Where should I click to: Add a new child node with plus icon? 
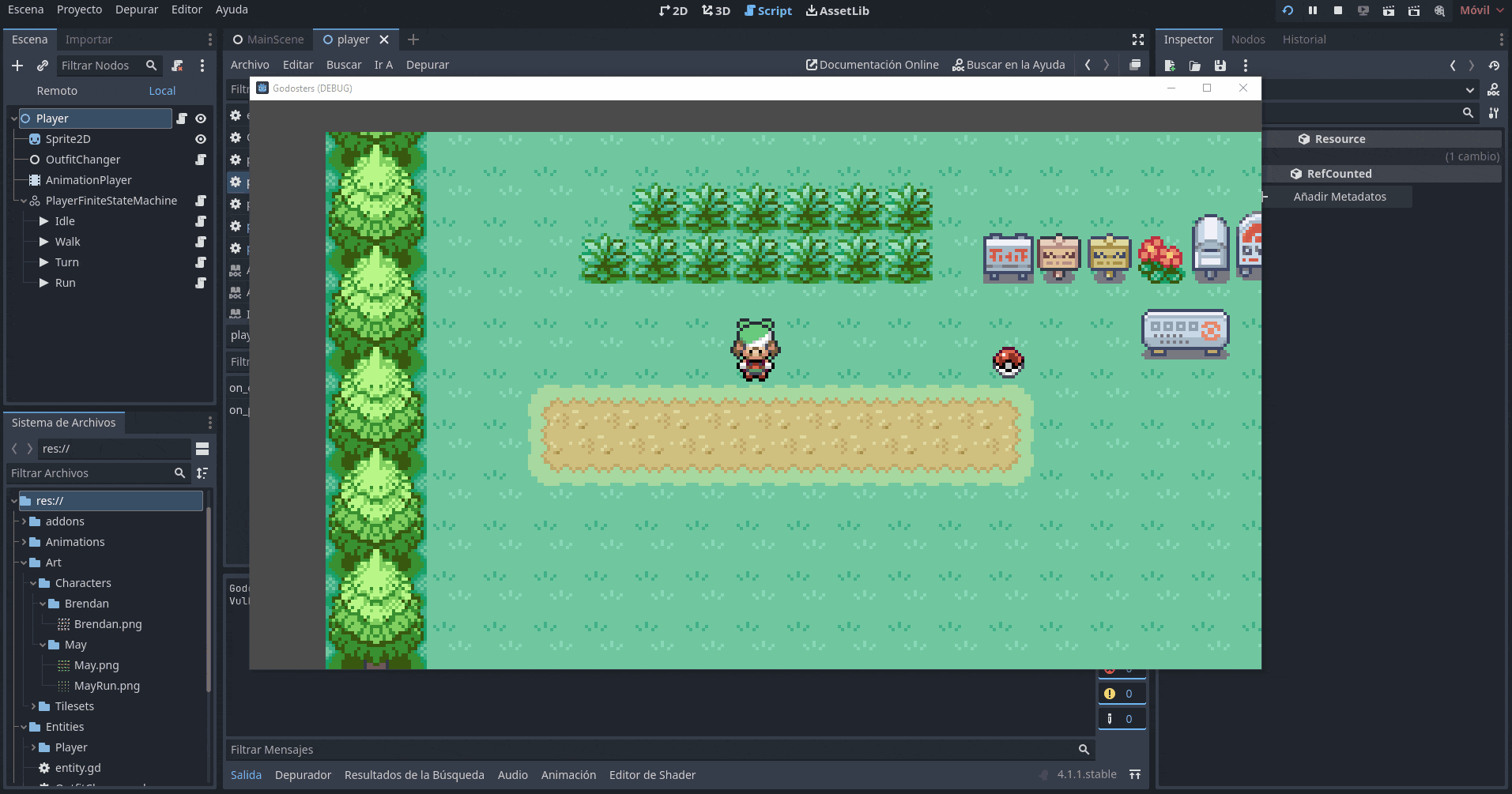(x=17, y=66)
